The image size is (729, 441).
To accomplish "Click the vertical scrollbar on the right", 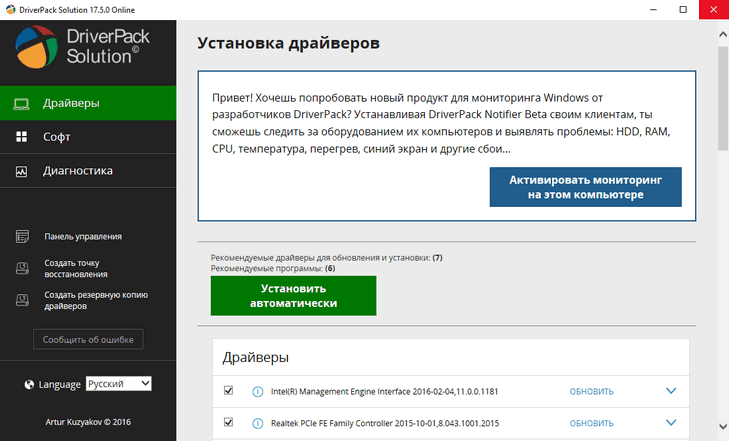I will click(x=722, y=100).
